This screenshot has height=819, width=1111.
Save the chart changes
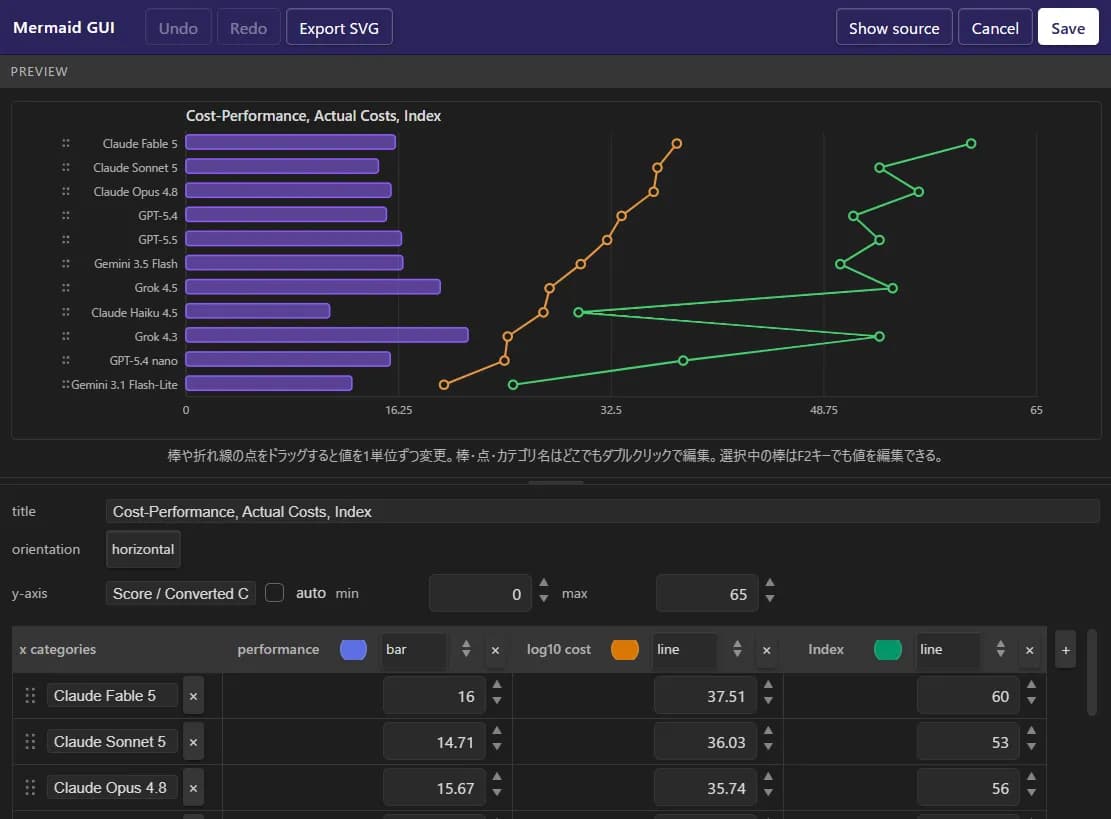click(x=1068, y=28)
